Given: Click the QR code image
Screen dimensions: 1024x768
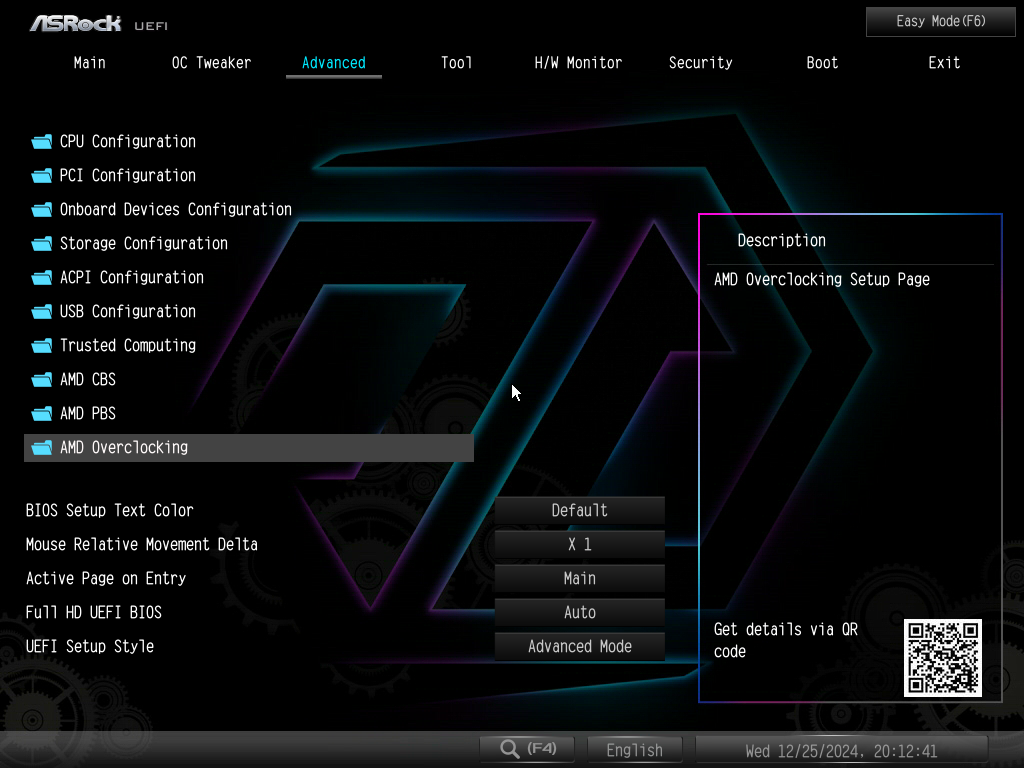Looking at the screenshot, I should coord(942,658).
